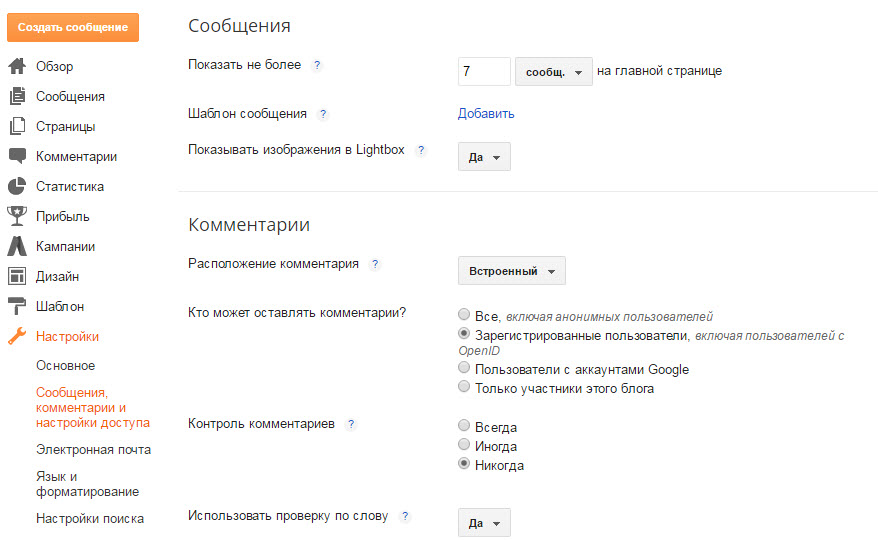This screenshot has width=878, height=540.
Task: Select radio option Пользователи с аккаунтами Google
Action: 464,369
